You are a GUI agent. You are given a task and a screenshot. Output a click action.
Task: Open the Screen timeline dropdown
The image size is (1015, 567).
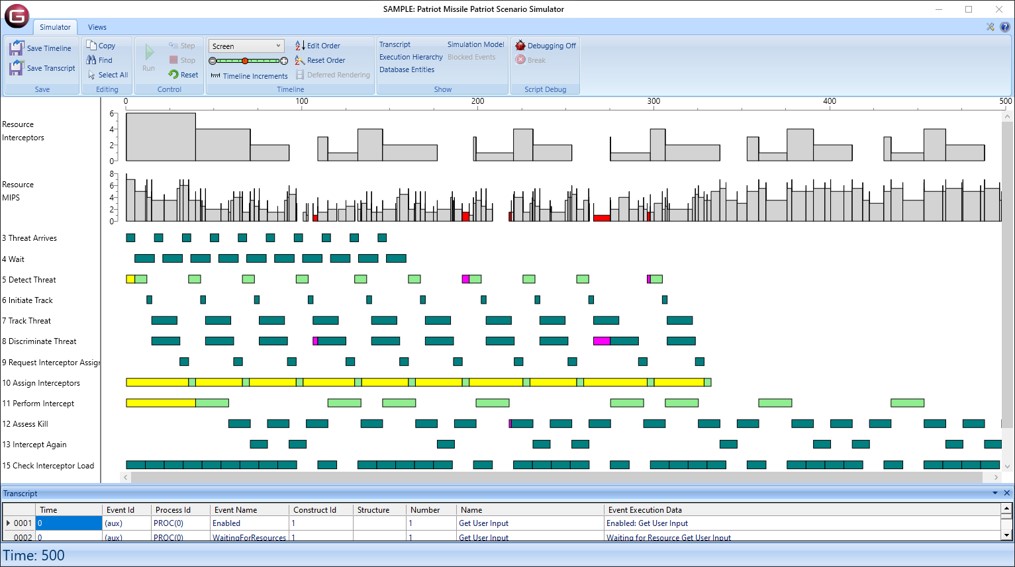click(278, 46)
